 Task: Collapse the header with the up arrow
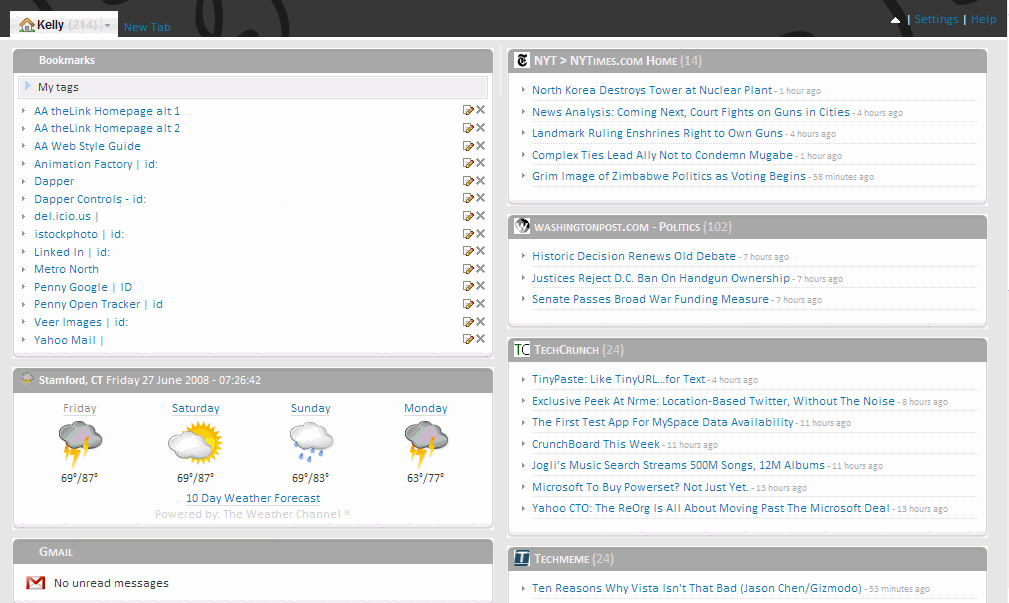coord(895,20)
